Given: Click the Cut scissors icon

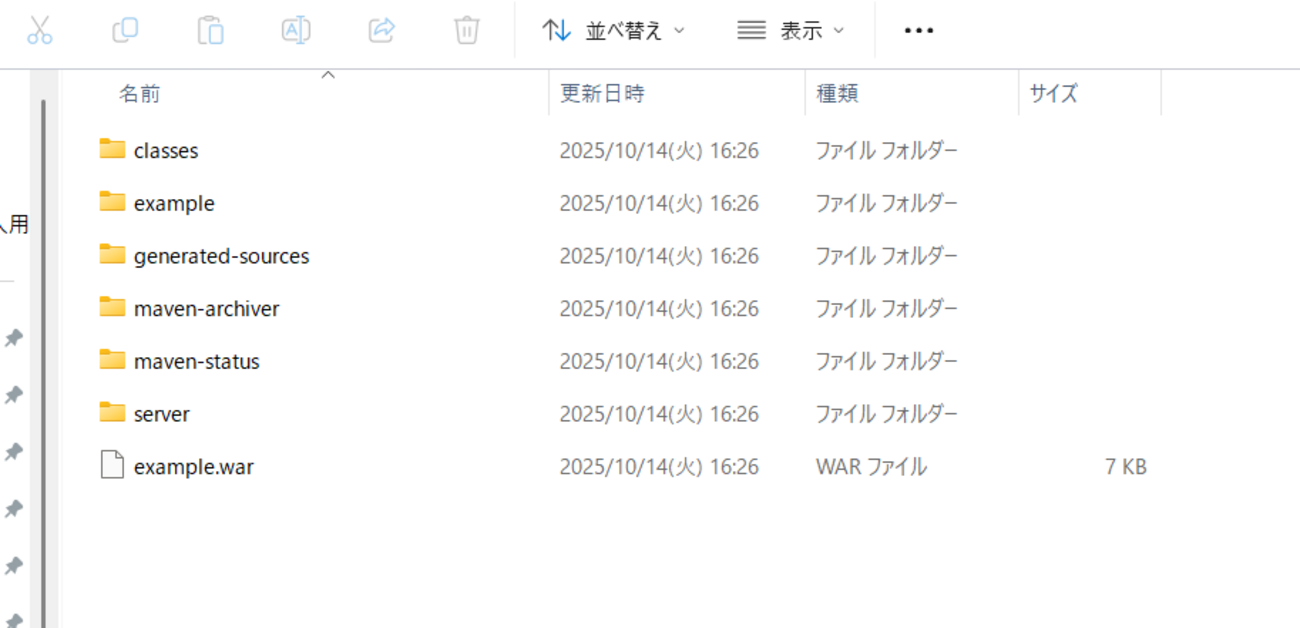Looking at the screenshot, I should 39,30.
